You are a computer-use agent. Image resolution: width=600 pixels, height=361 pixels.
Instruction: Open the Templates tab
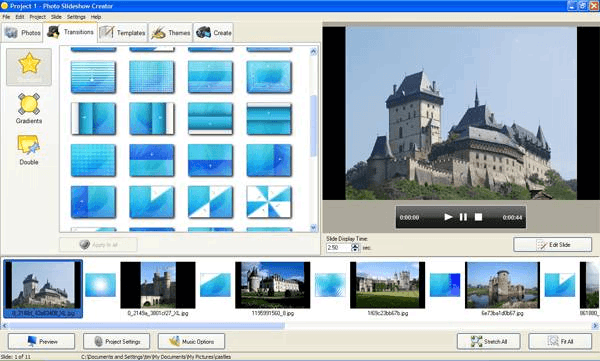click(123, 33)
